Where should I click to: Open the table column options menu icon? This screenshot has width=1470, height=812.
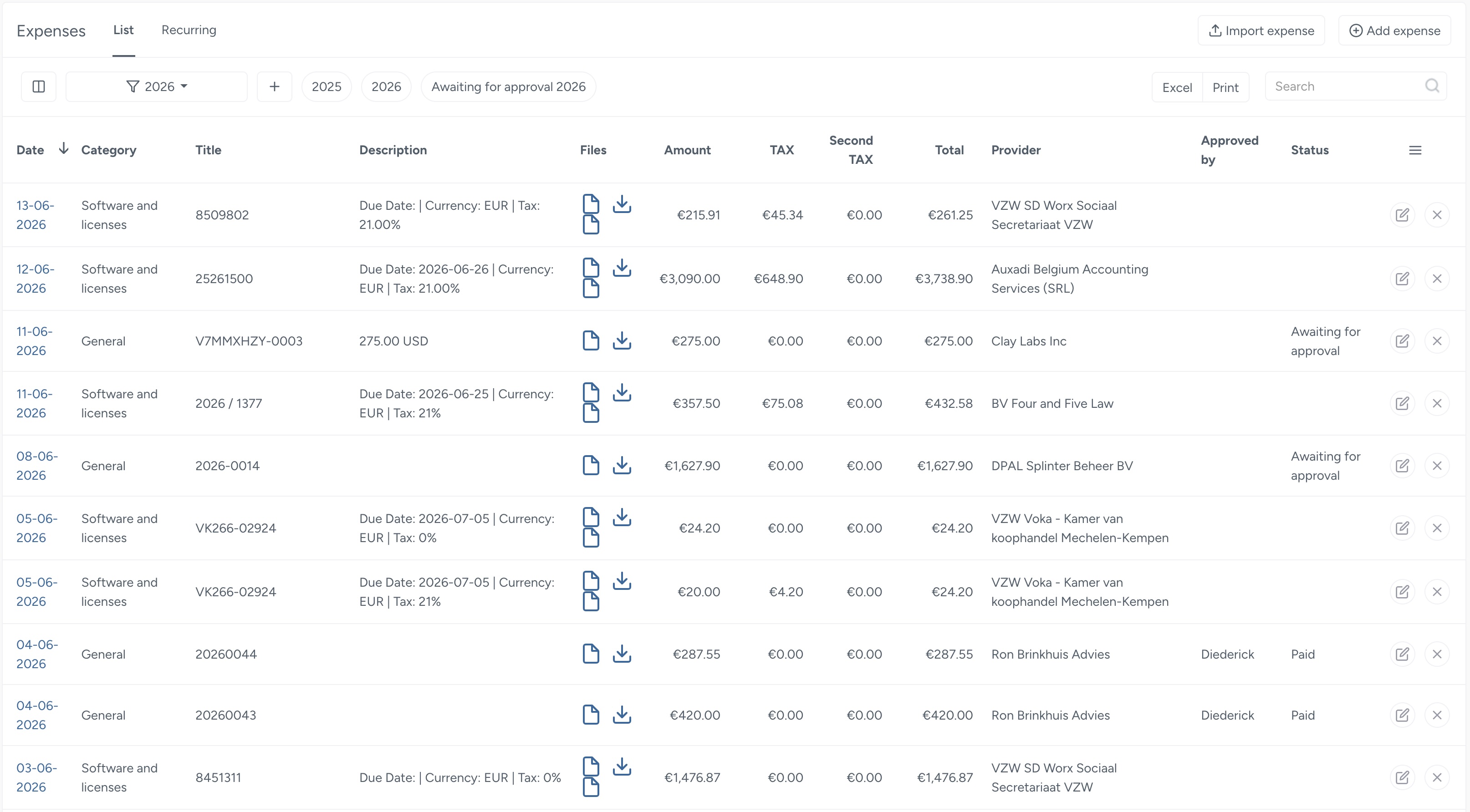coord(1414,151)
